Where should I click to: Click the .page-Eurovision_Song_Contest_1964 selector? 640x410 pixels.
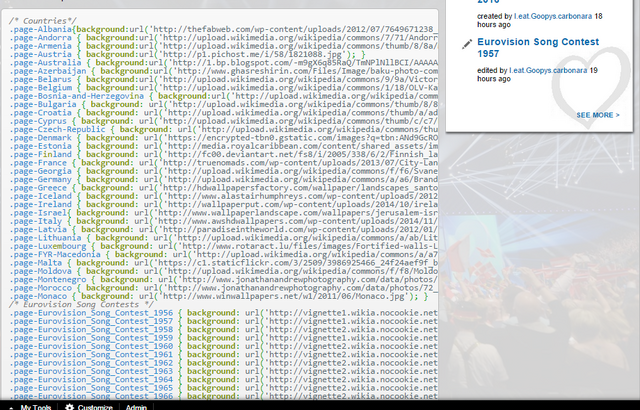91,380
